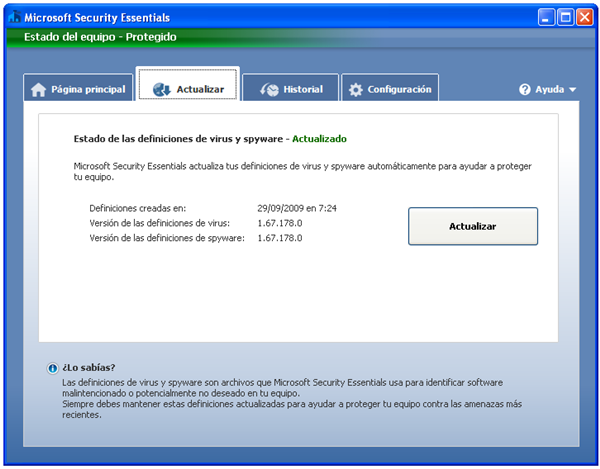This screenshot has width=600, height=469.
Task: Click the info icon beside ¿Lo sabías?
Action: 52,368
